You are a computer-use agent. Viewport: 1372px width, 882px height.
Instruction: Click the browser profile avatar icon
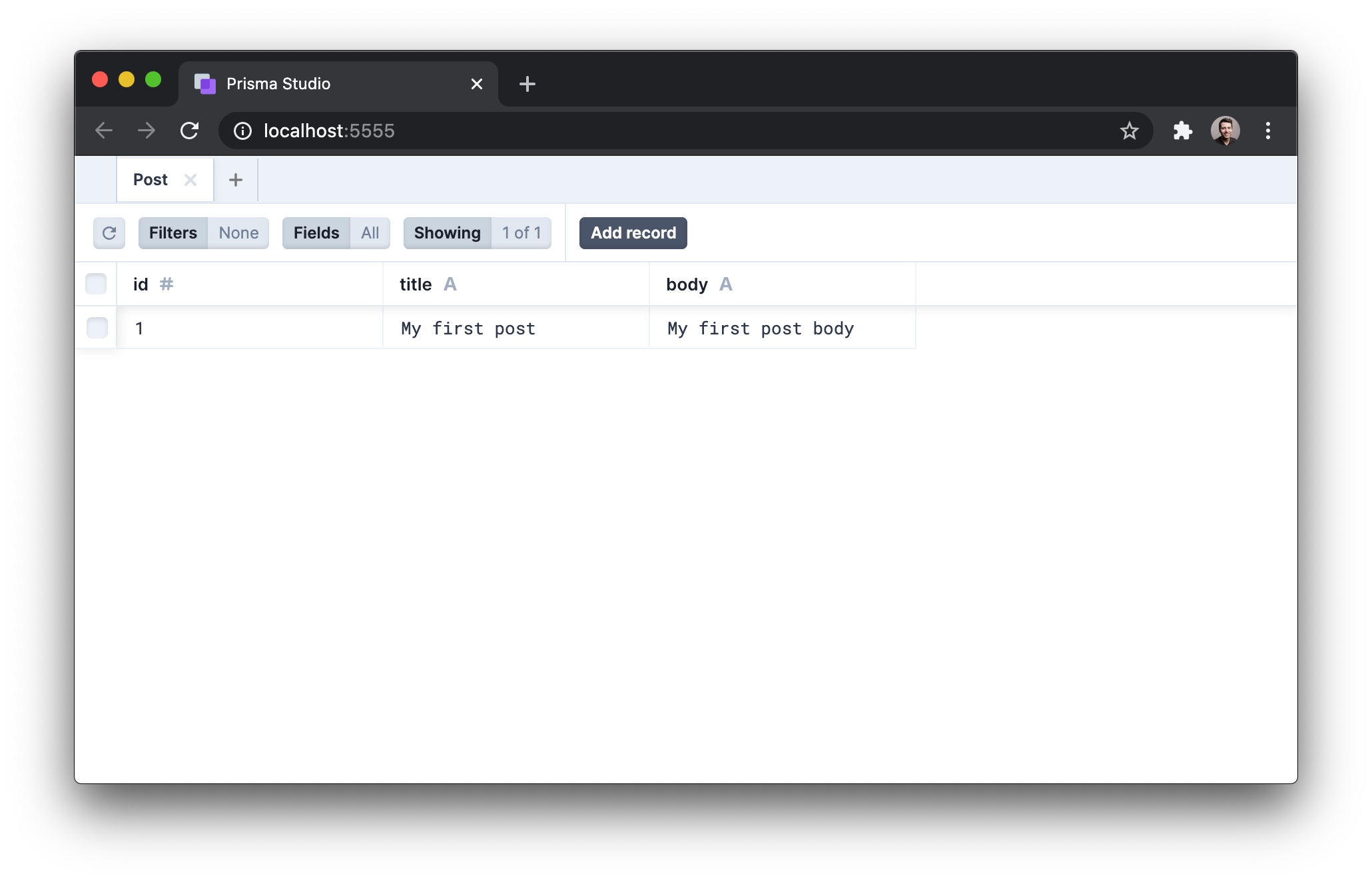1225,130
